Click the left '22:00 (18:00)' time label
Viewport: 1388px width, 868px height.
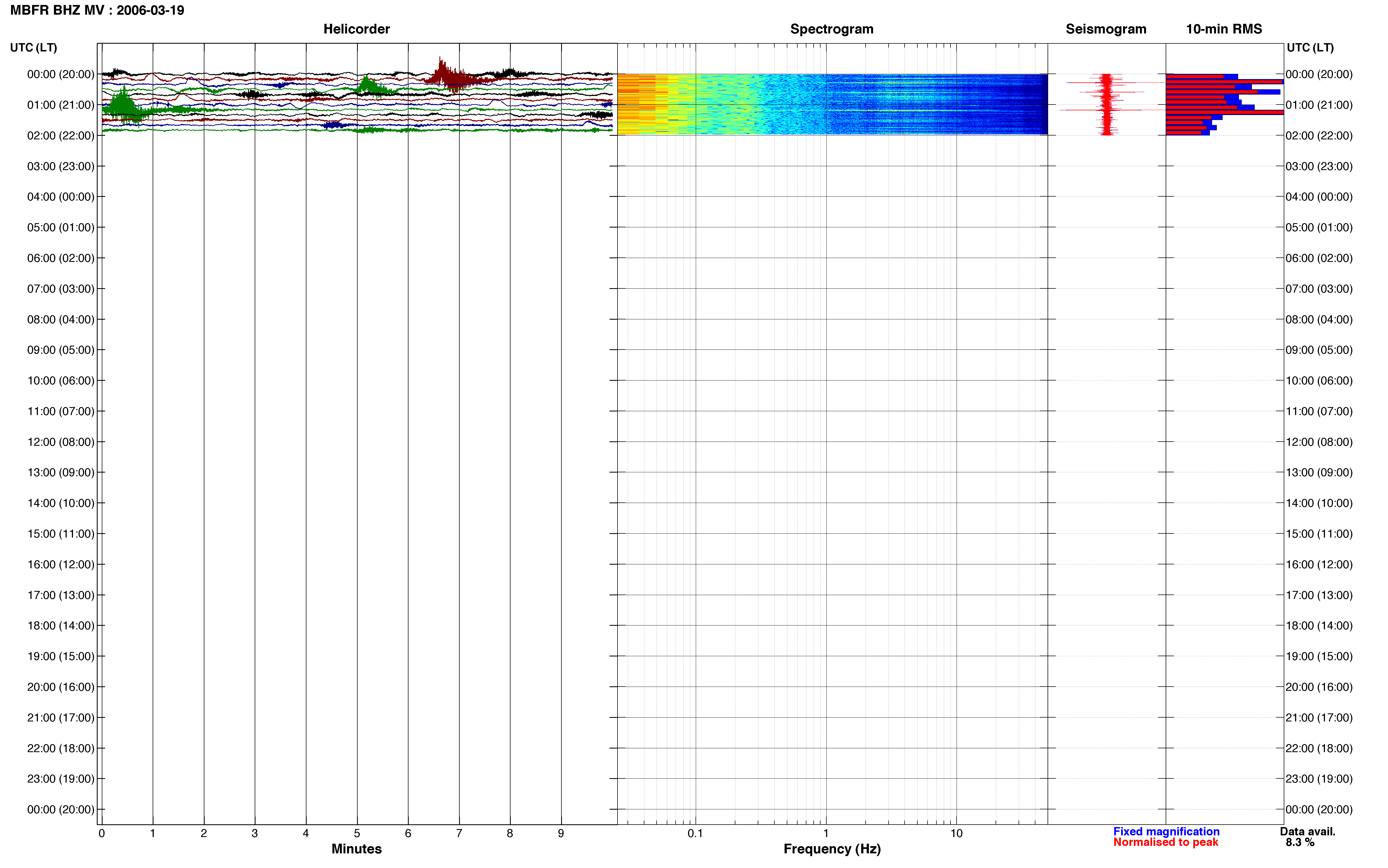61,749
